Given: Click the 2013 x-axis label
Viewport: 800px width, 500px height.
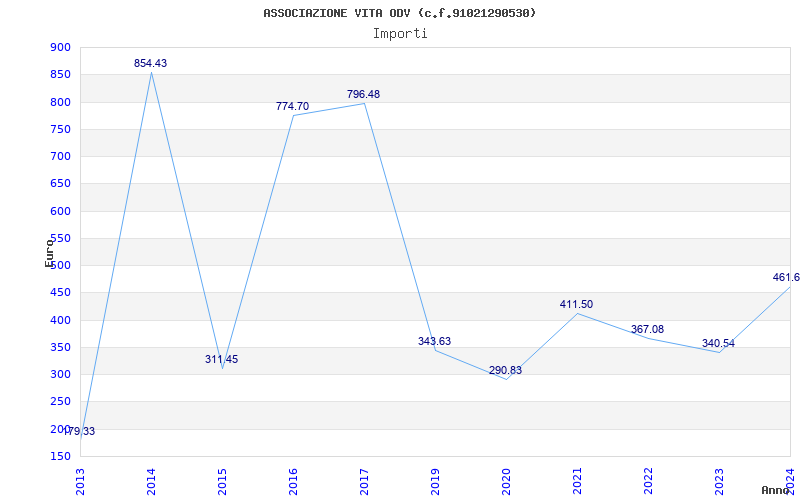Looking at the screenshot, I should pos(80,482).
